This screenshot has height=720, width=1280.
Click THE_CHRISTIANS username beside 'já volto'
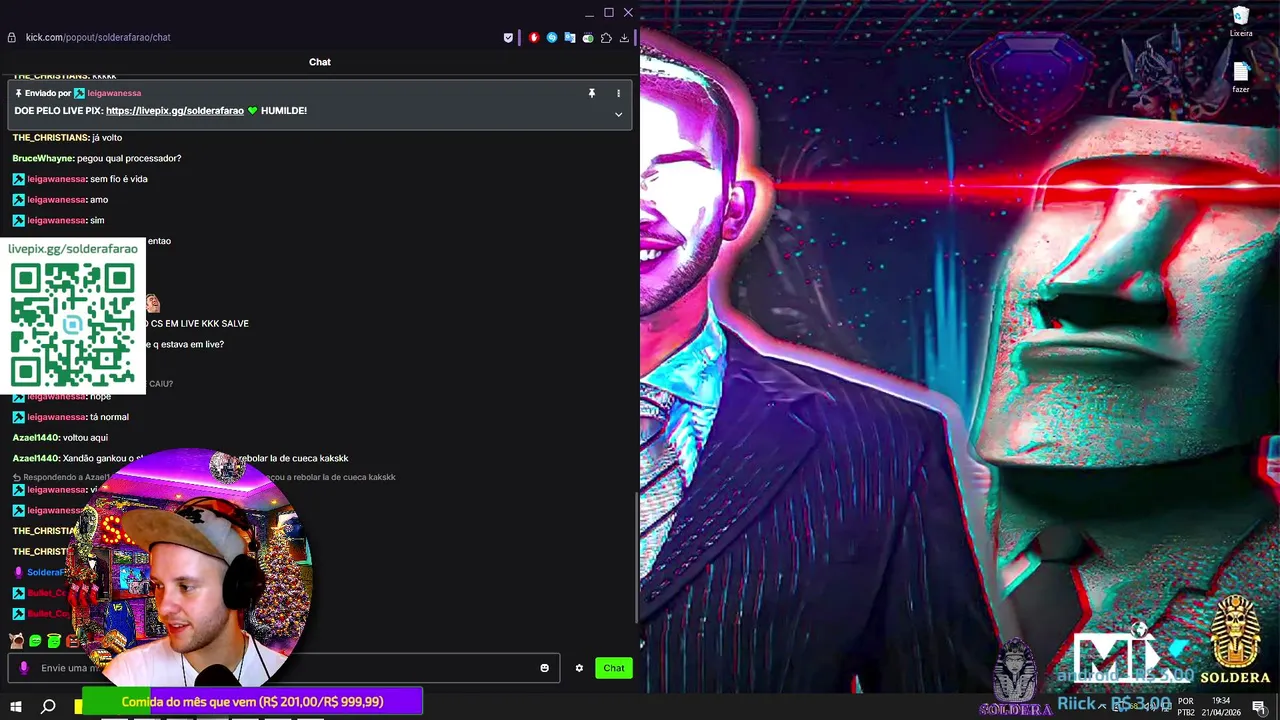coord(50,138)
